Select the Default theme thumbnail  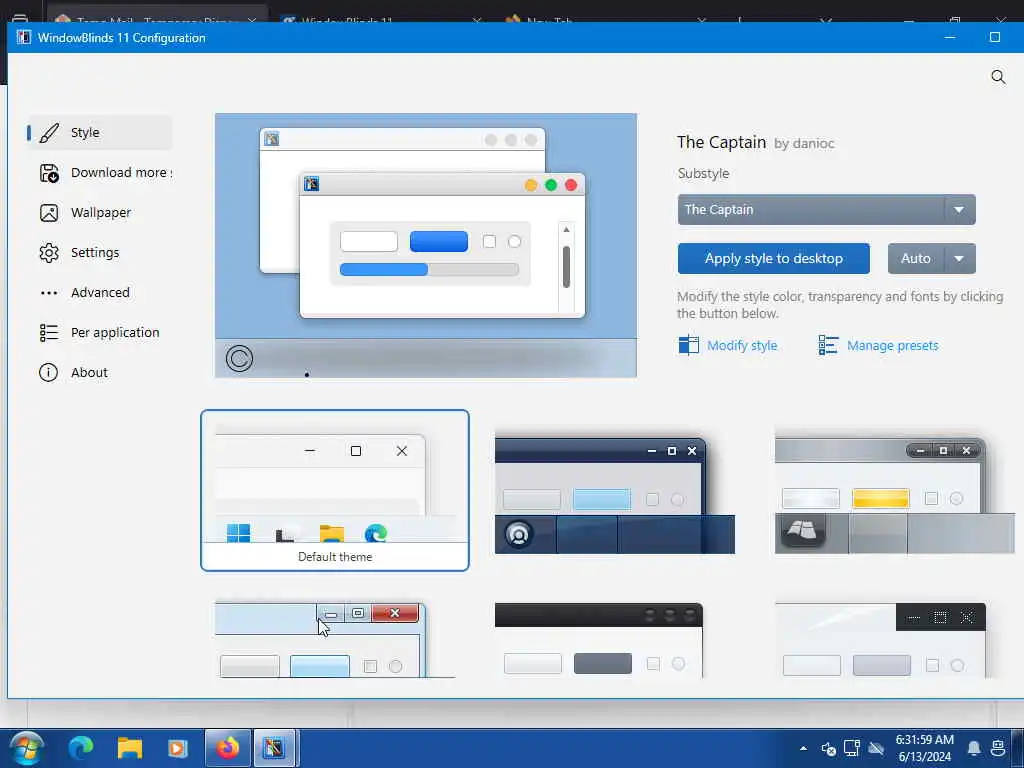pos(335,490)
